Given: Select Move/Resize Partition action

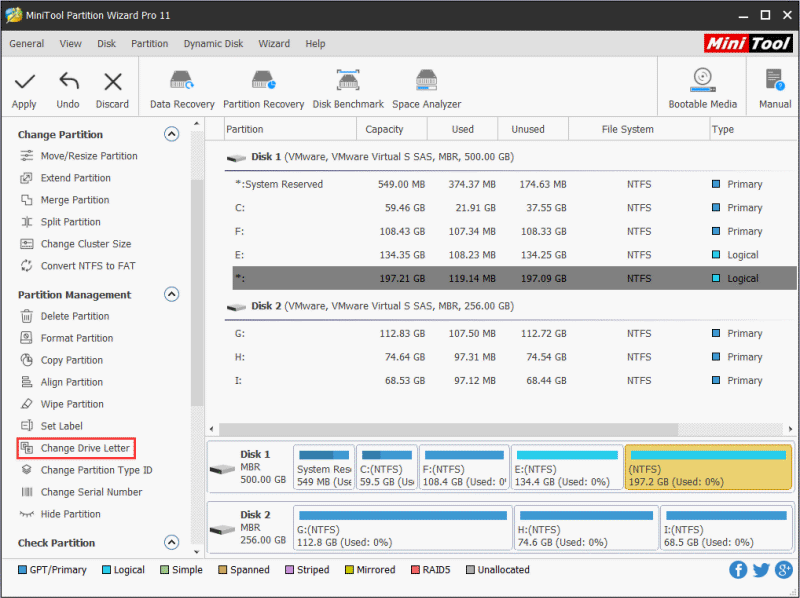Looking at the screenshot, I should [79, 156].
